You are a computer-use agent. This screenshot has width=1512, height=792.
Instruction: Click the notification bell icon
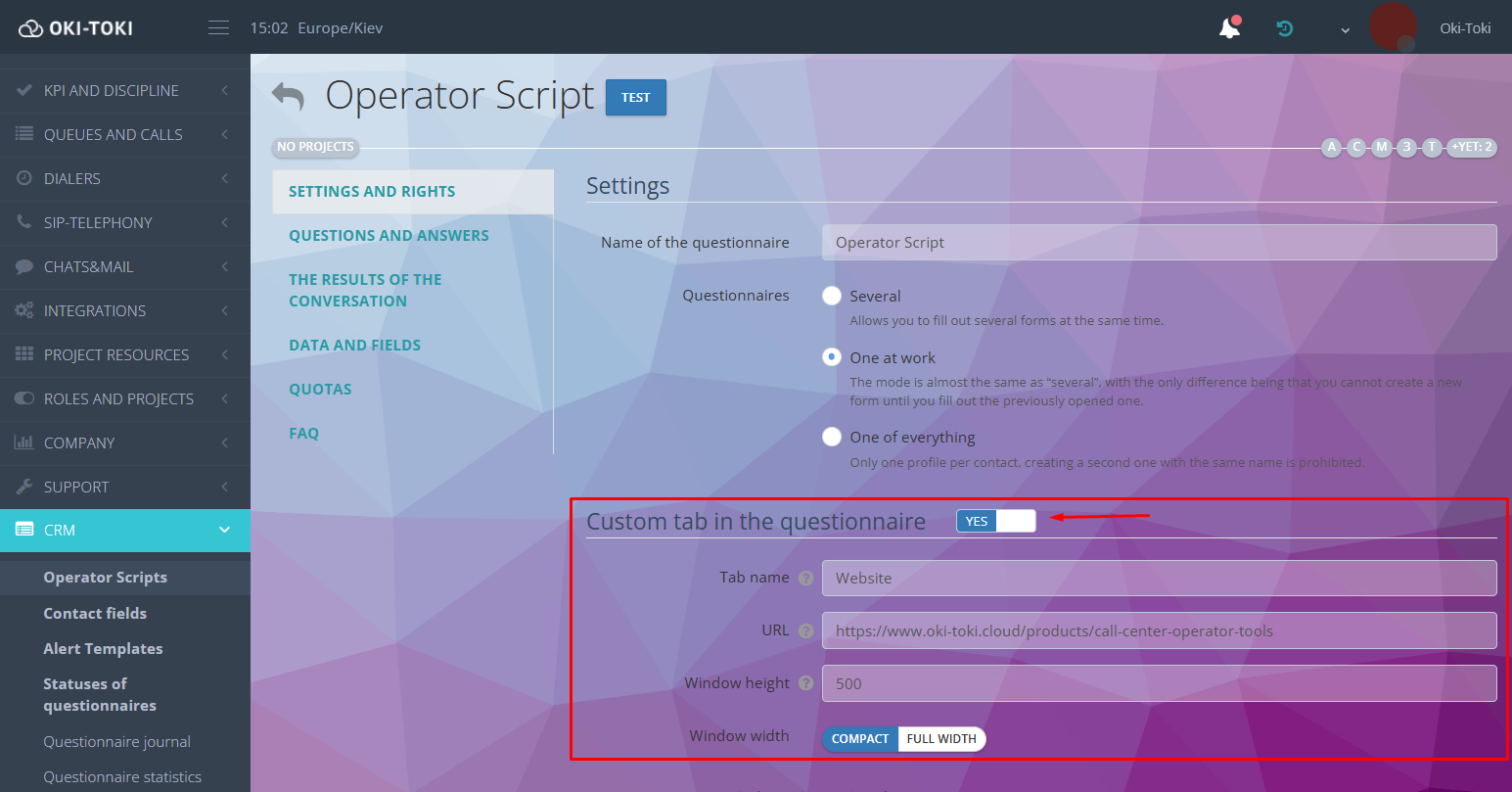click(x=1229, y=28)
